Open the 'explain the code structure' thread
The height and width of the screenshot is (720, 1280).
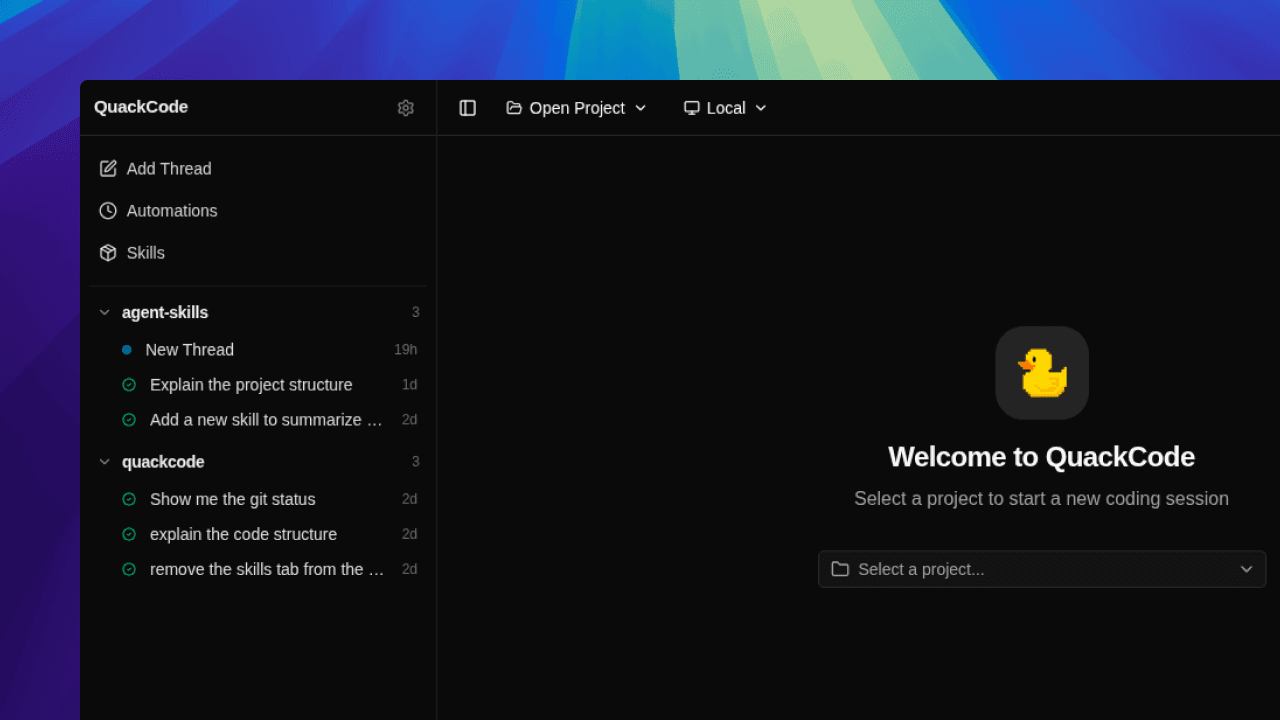coord(243,534)
